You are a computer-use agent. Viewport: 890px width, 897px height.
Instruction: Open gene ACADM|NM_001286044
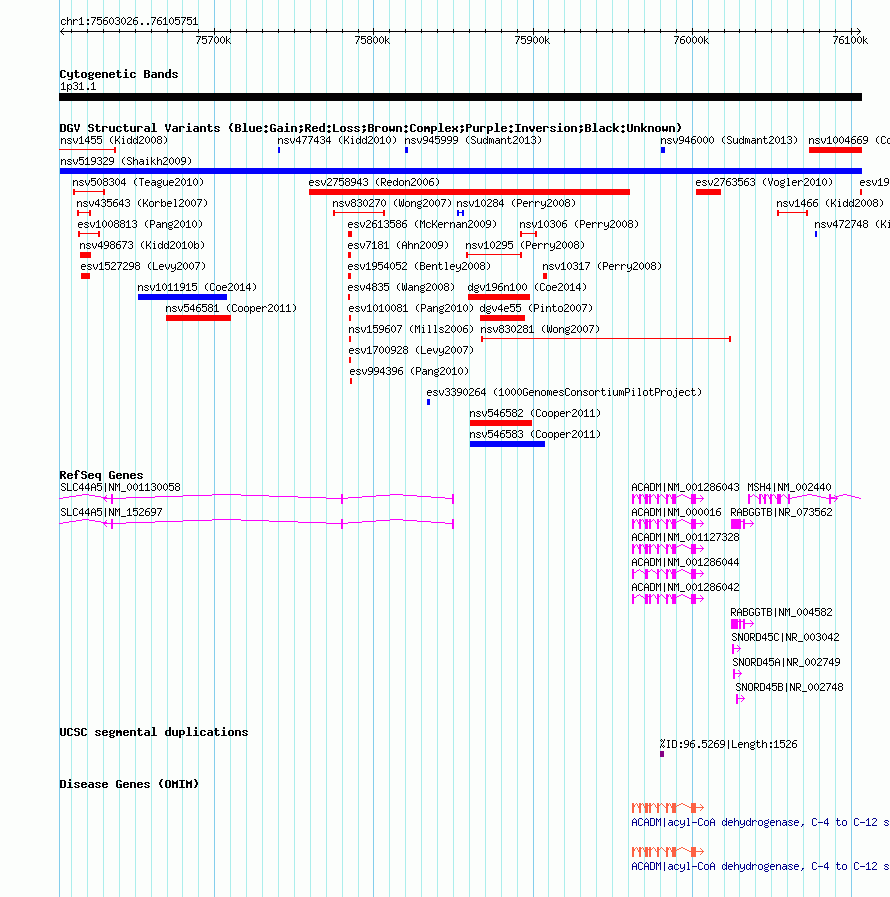[685, 562]
